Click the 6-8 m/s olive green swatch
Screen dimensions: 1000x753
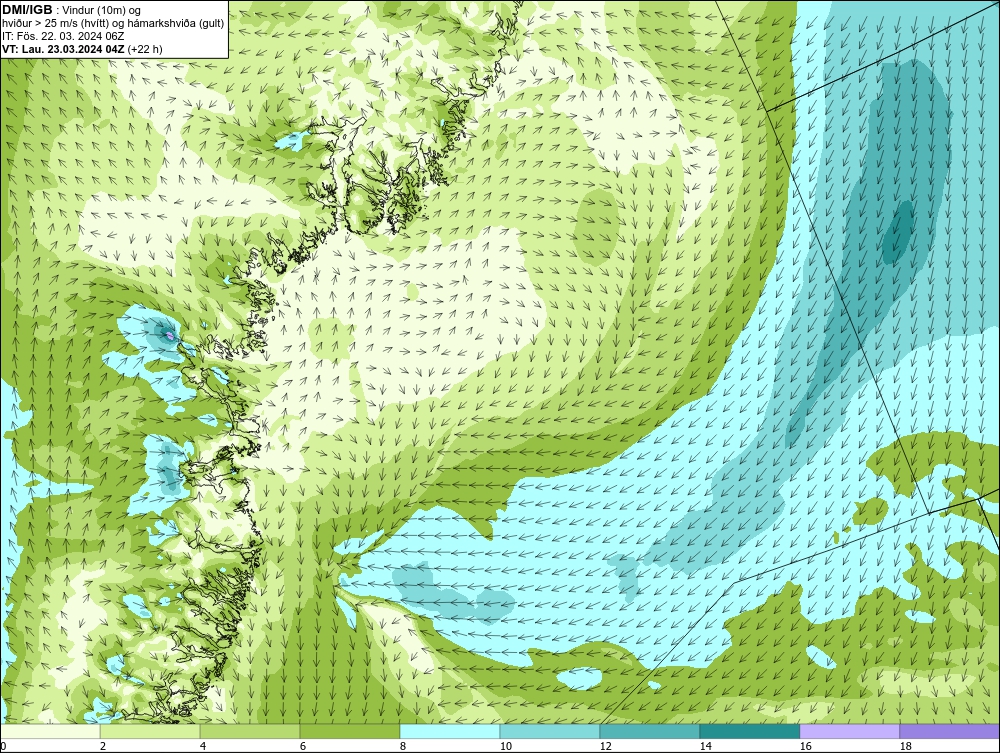coord(349,731)
